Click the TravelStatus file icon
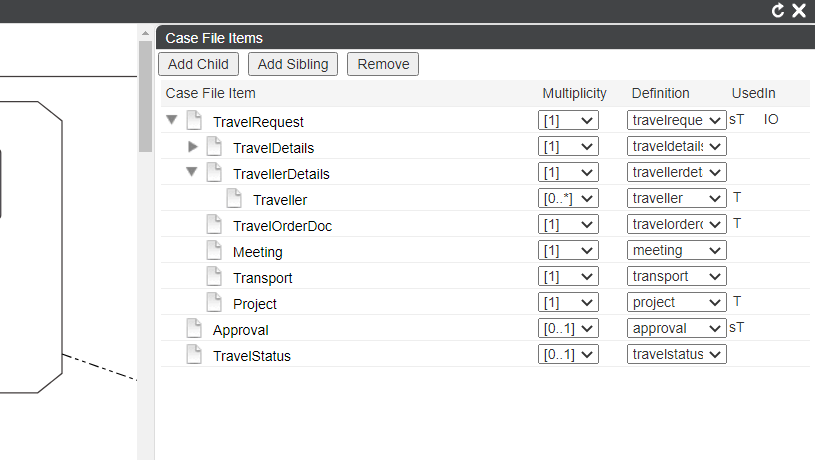 point(194,354)
